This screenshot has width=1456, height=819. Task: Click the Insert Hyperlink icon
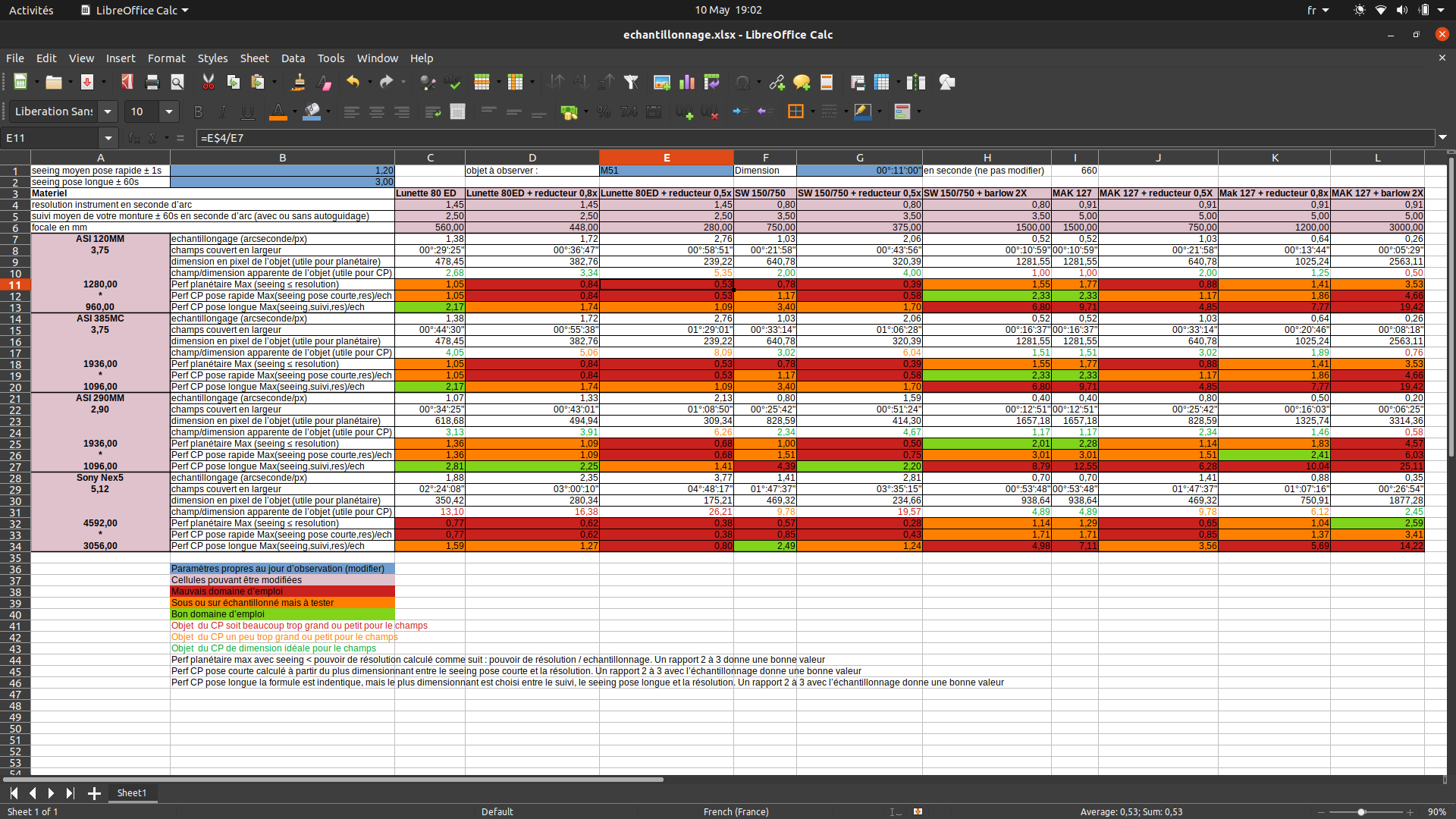click(x=777, y=82)
